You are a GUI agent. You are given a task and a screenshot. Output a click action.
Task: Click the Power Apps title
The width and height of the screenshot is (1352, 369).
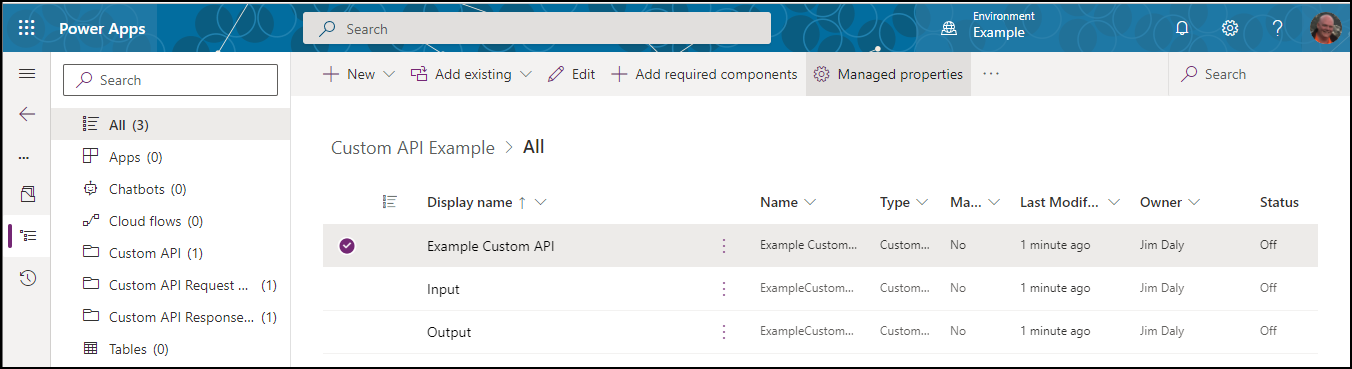pos(102,28)
